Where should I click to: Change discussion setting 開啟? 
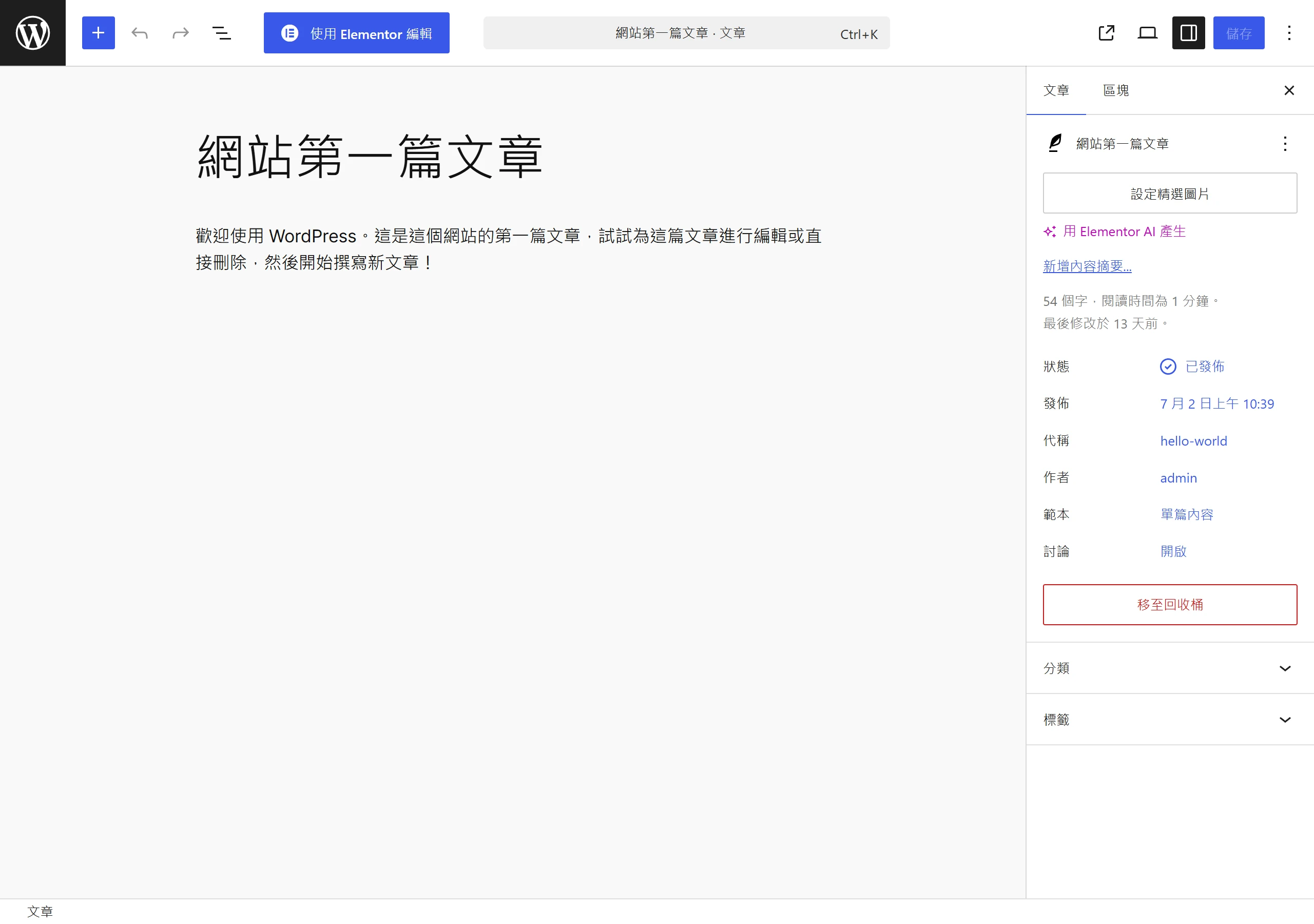pos(1173,551)
